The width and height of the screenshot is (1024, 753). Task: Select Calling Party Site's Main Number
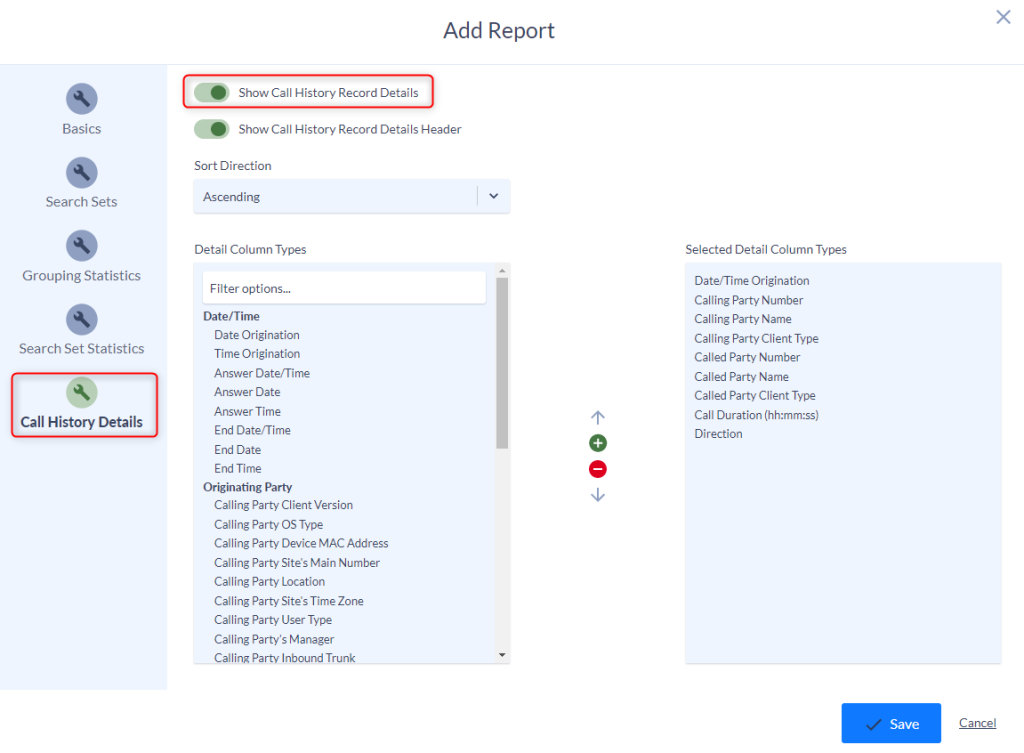[x=296, y=563]
